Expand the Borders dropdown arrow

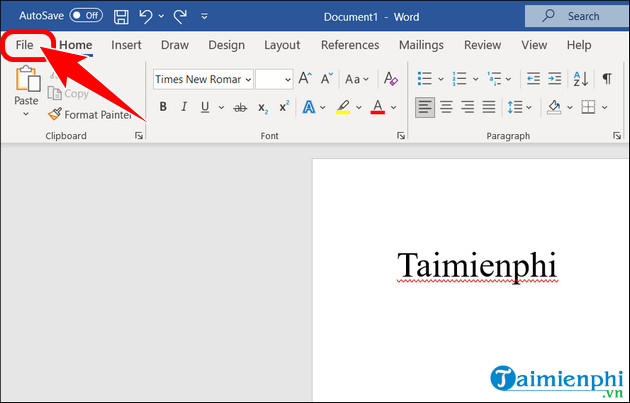click(x=605, y=107)
